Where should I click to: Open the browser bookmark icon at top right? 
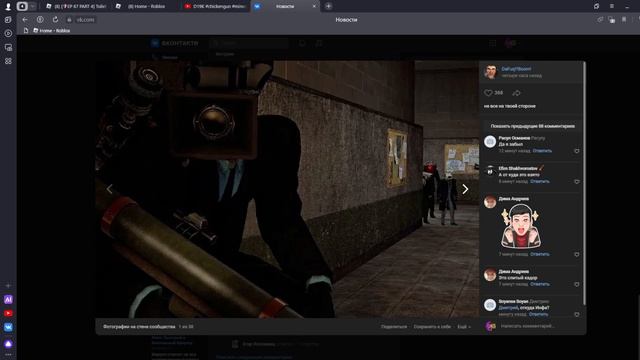[624, 20]
